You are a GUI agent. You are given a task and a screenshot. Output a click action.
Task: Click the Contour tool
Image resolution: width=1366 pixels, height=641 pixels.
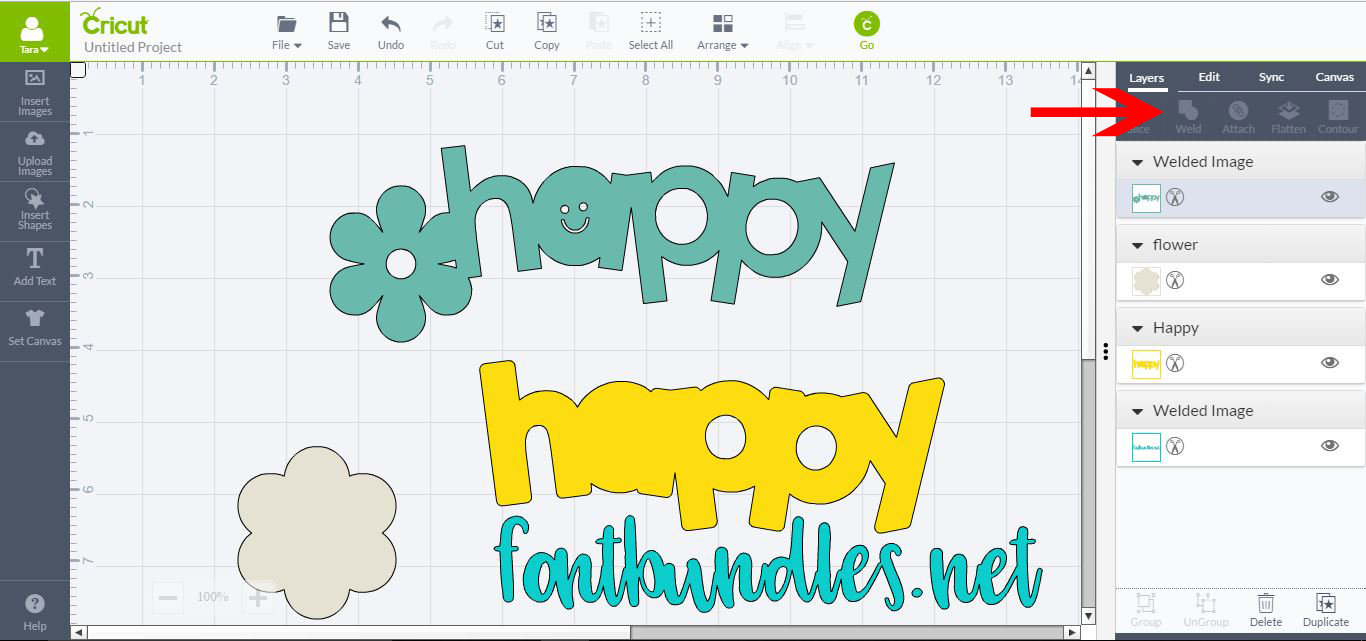(x=1338, y=117)
